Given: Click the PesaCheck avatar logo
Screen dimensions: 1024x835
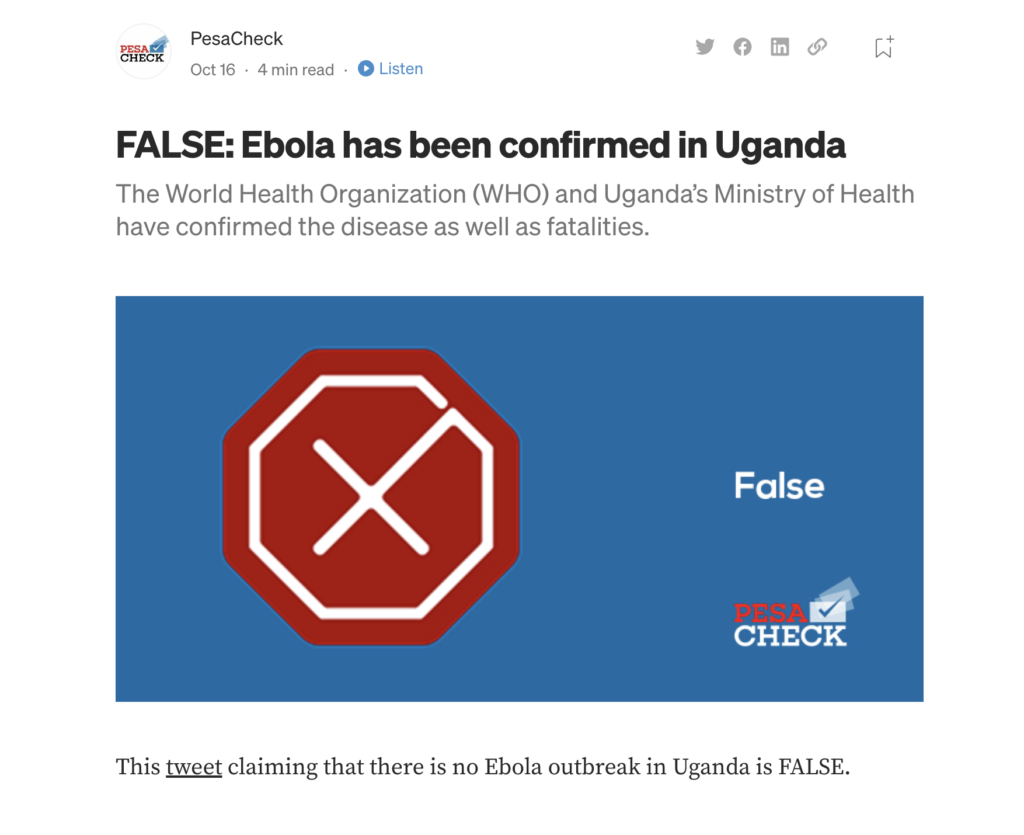Looking at the screenshot, I should point(143,52).
